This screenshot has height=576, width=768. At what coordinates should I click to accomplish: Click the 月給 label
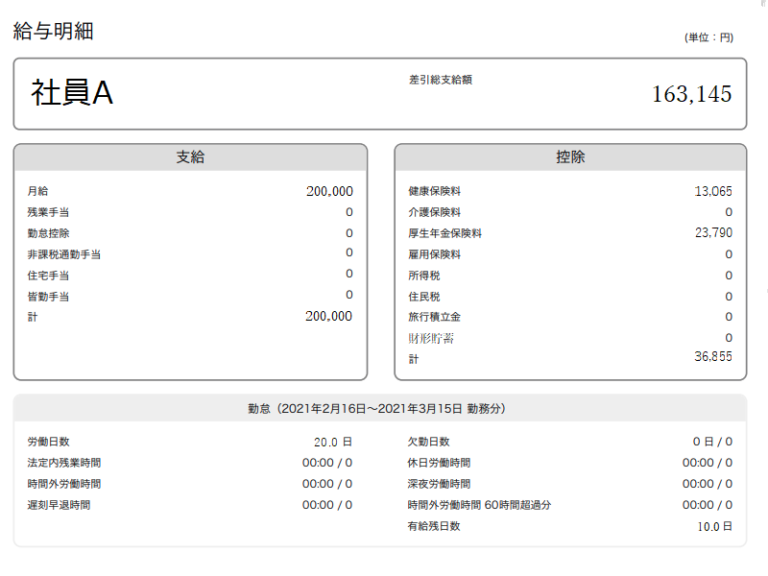click(x=38, y=191)
